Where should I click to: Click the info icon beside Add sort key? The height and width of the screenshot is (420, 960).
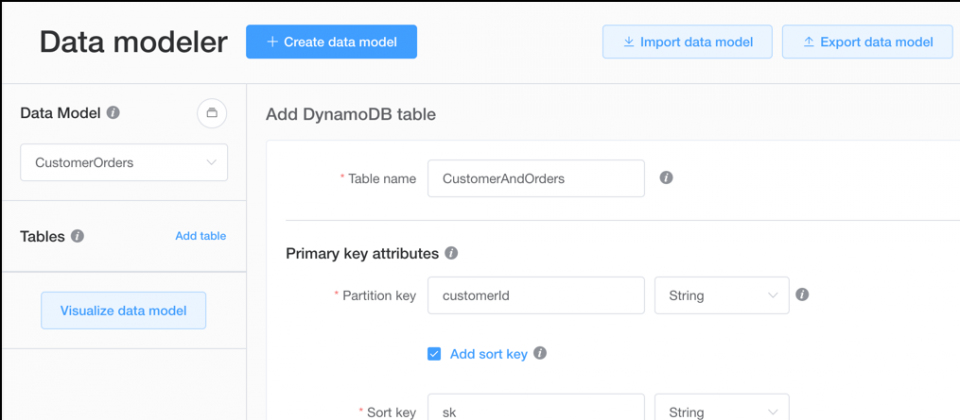[x=539, y=353]
